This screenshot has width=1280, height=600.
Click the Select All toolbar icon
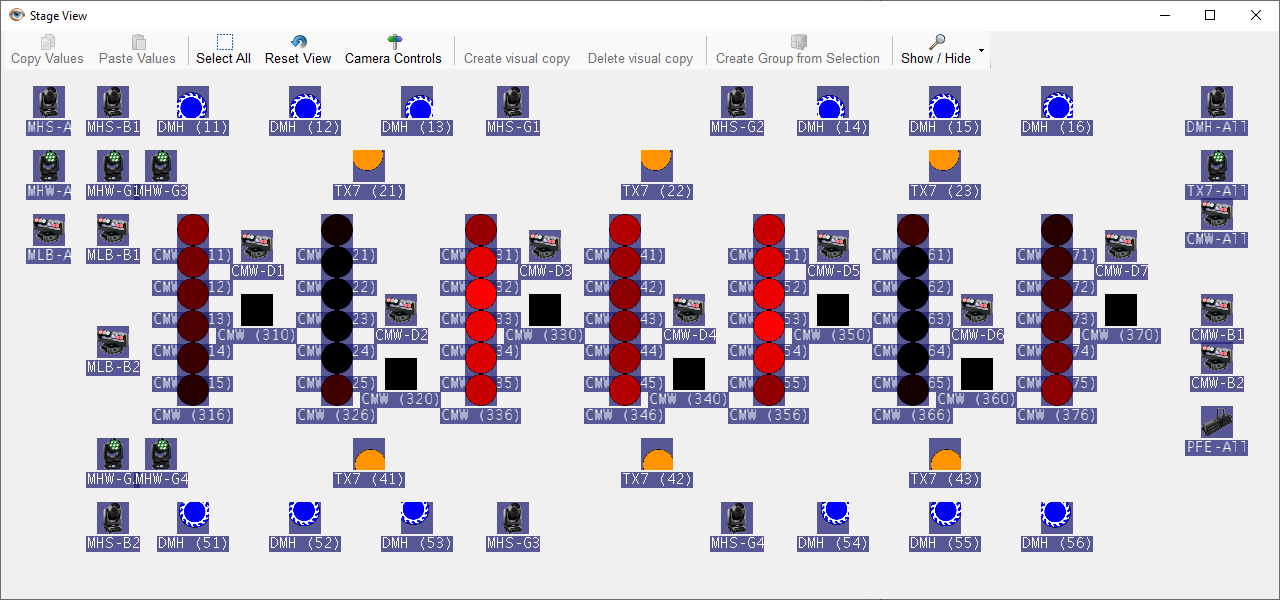point(224,42)
